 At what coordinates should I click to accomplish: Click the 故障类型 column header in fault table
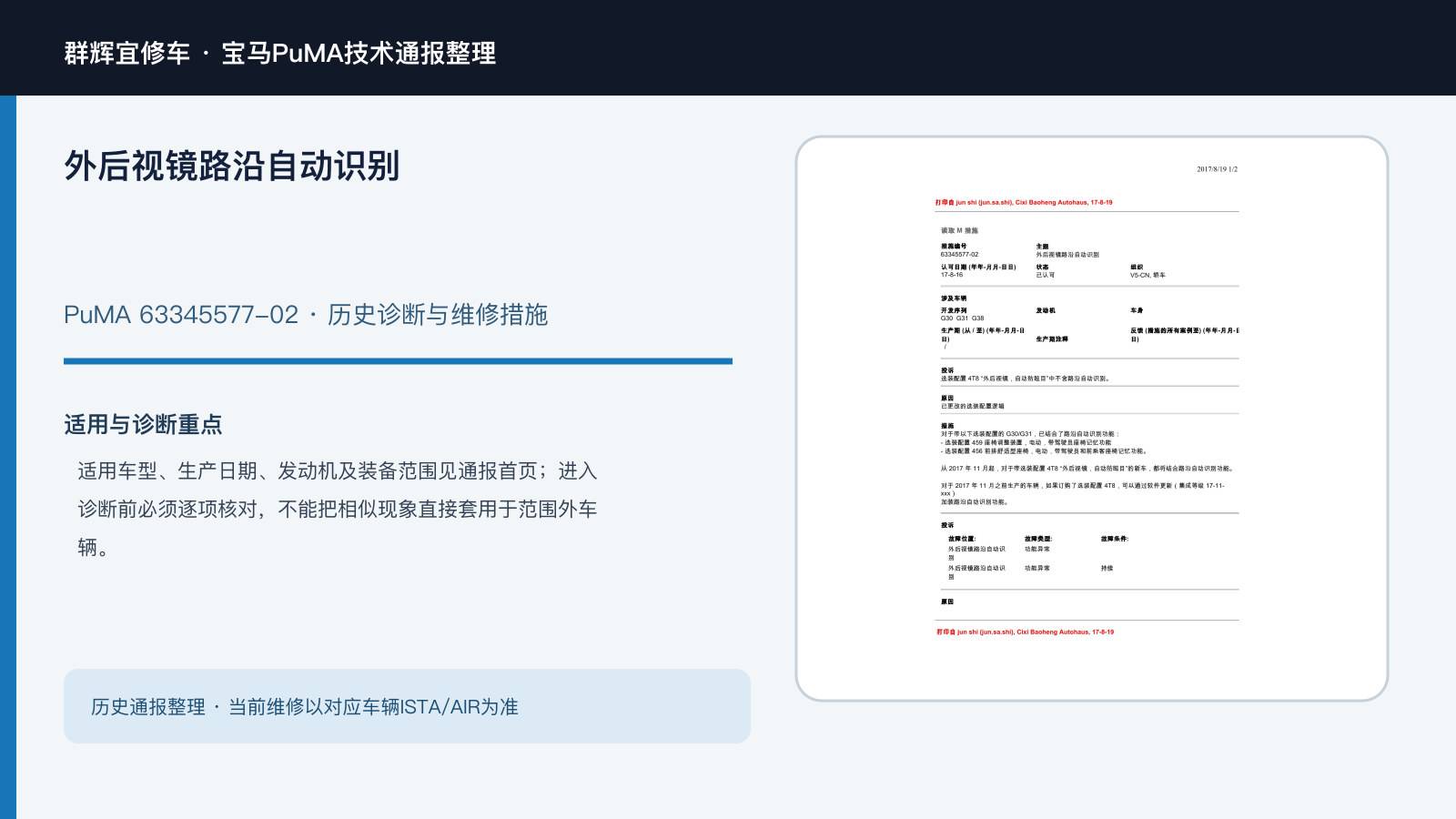pos(1038,539)
